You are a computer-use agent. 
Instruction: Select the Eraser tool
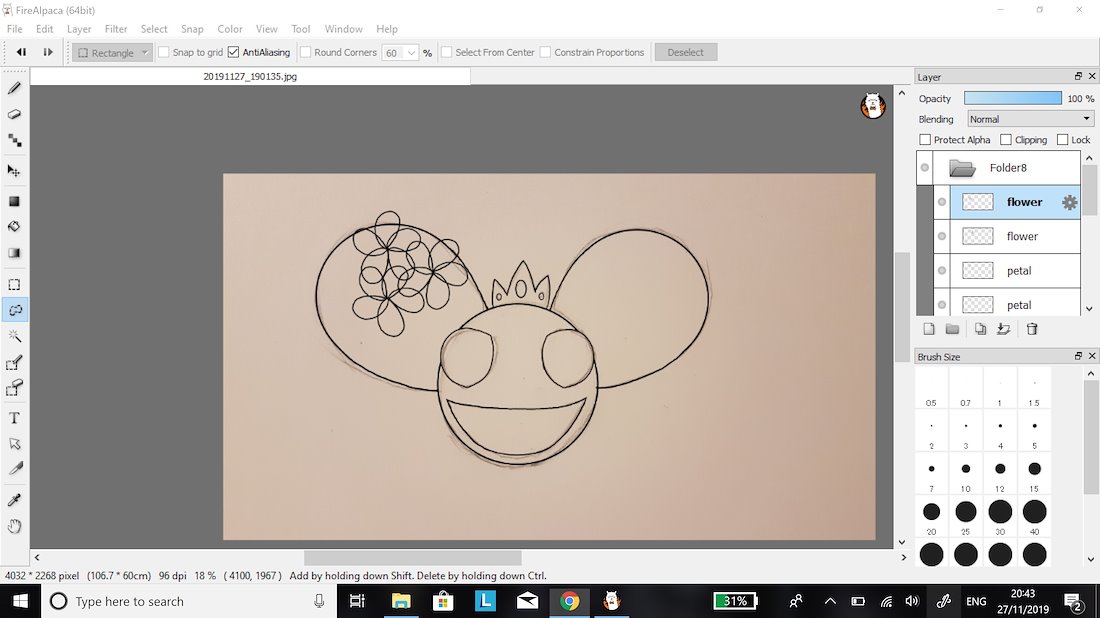(14, 114)
